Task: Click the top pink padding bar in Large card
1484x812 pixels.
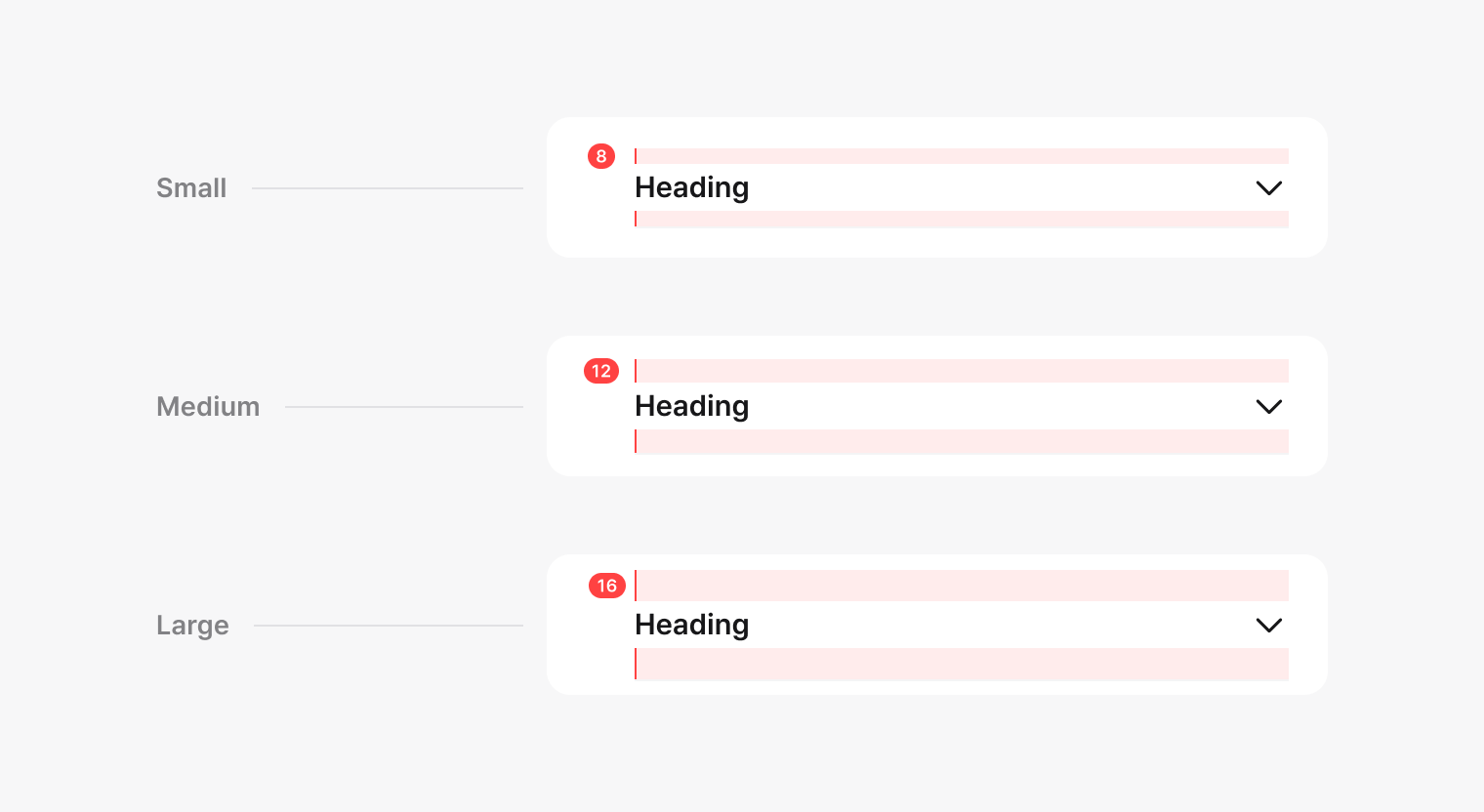Action: click(962, 586)
